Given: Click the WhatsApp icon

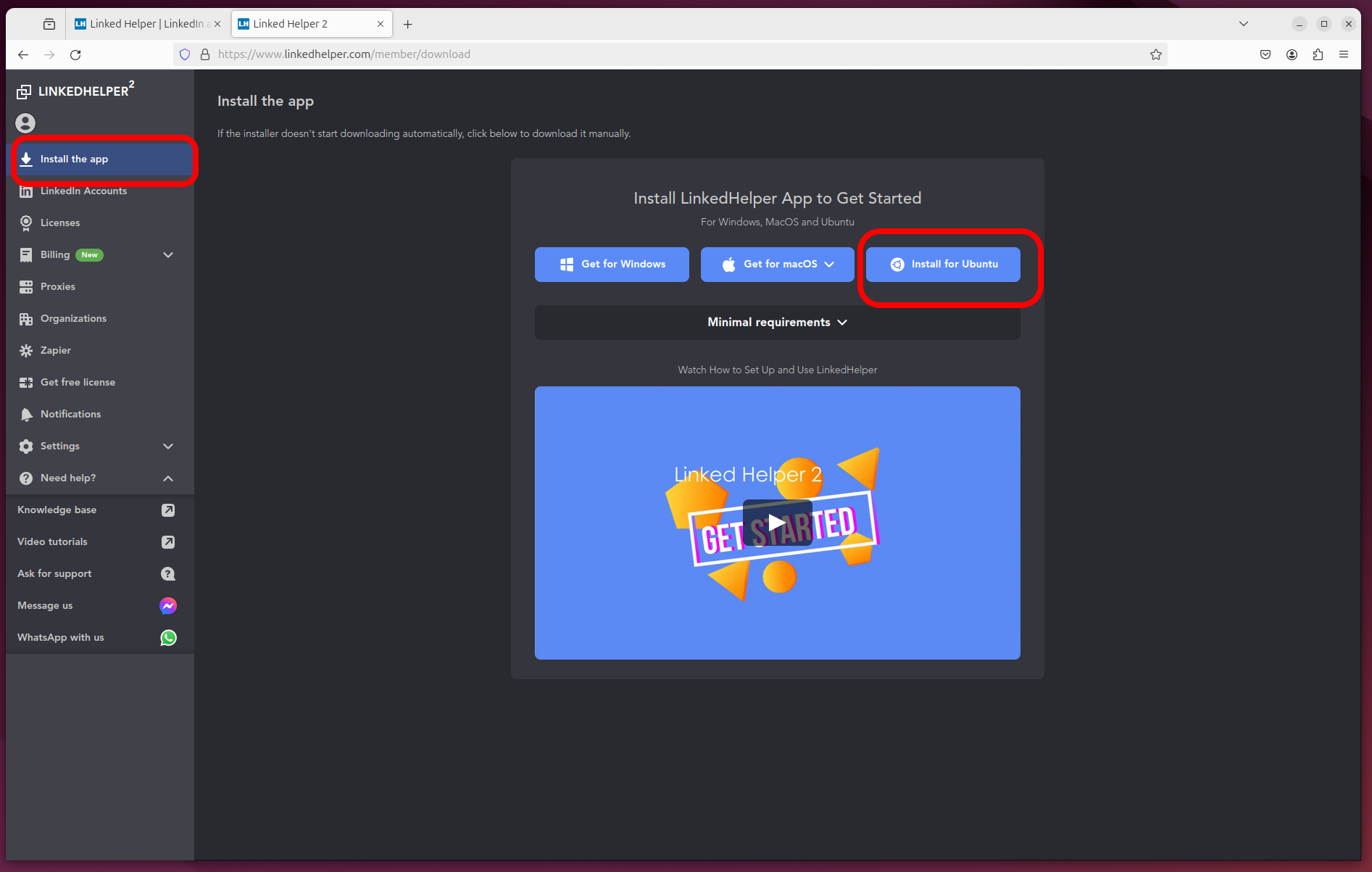Looking at the screenshot, I should [168, 638].
